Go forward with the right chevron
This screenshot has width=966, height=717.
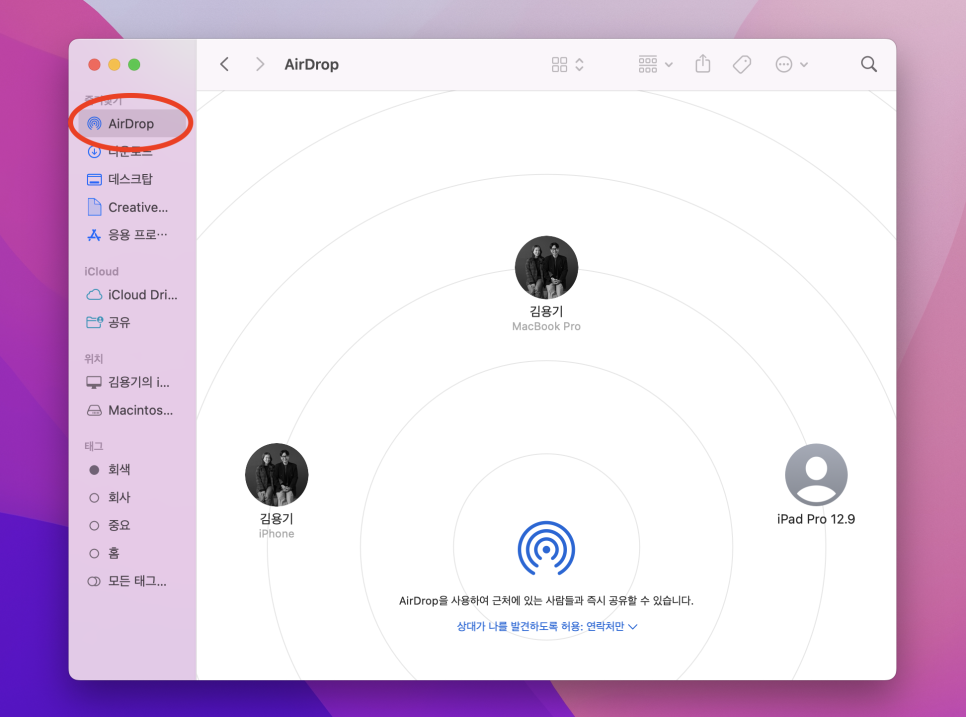(260, 64)
